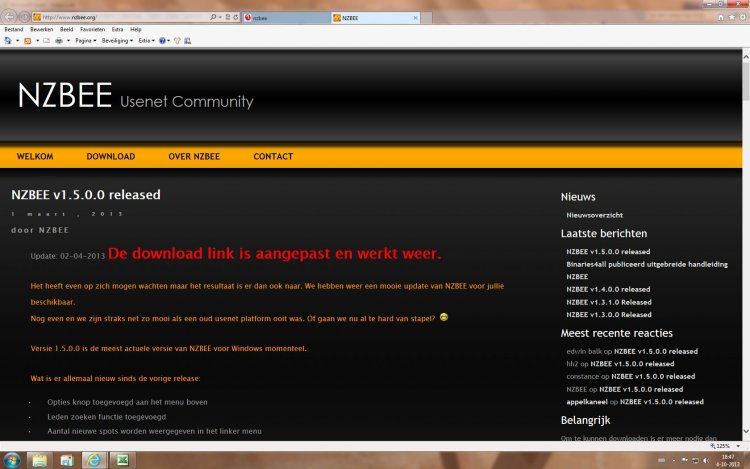Viewport: 750px width, 469px height.
Task: Click the search magnifier in the address bar
Action: (213, 17)
